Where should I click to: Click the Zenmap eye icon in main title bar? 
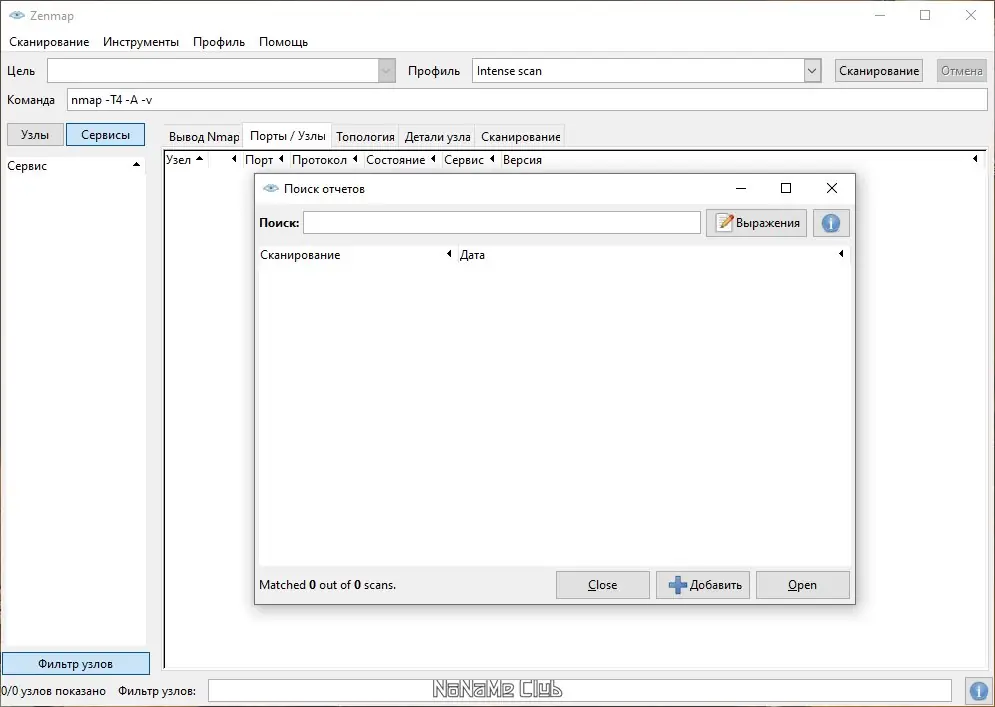17,15
